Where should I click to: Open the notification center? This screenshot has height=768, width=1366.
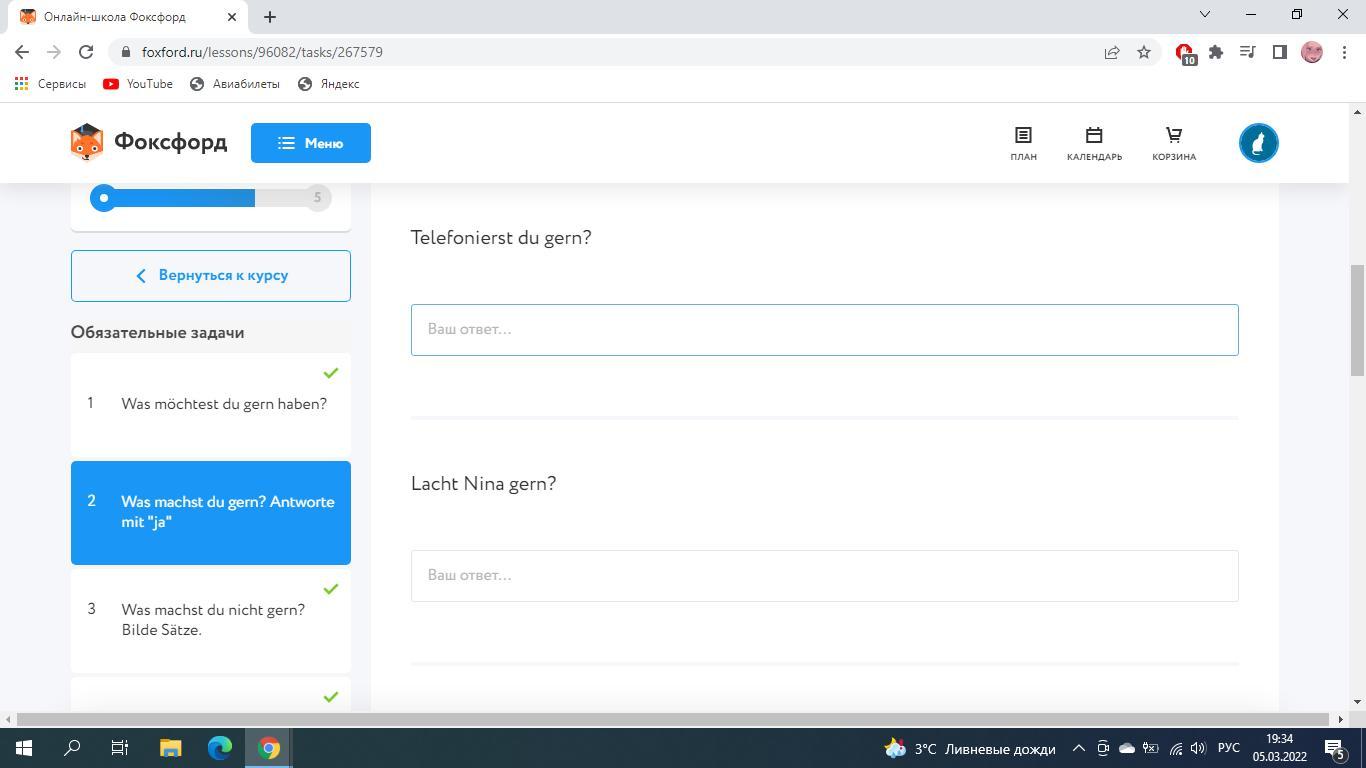[x=1334, y=748]
